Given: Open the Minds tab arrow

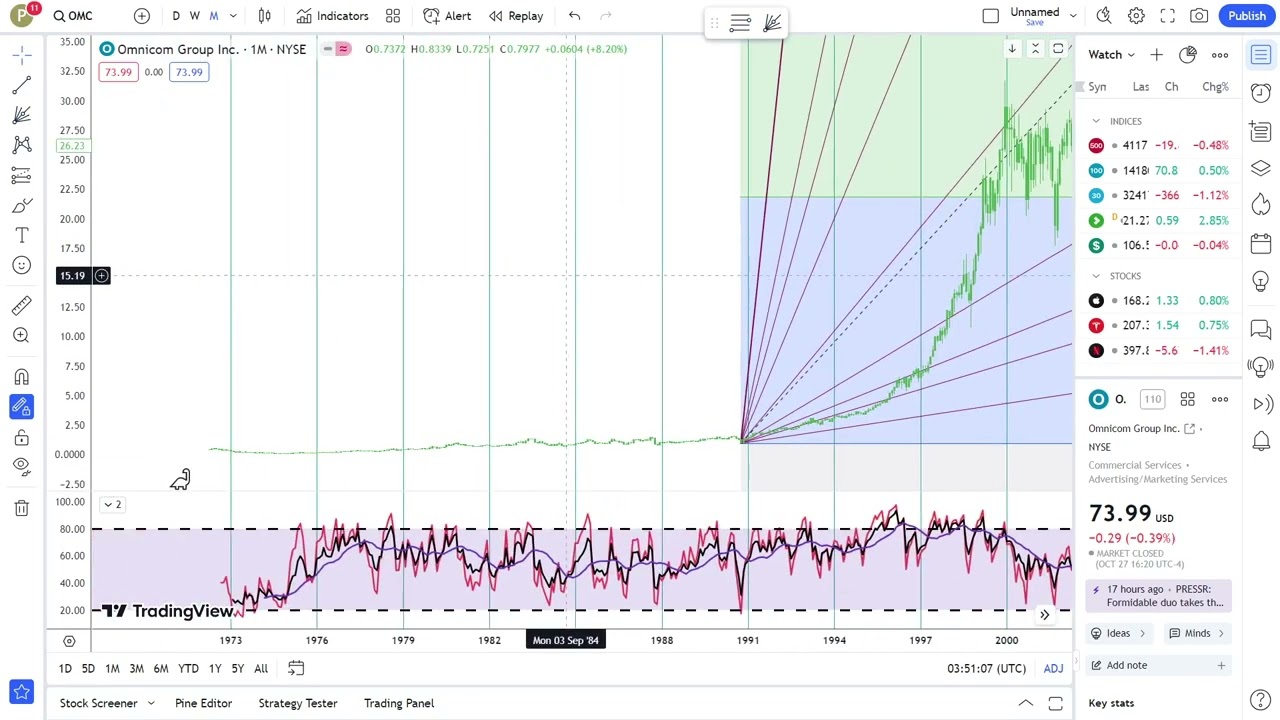Looking at the screenshot, I should [x=1221, y=633].
